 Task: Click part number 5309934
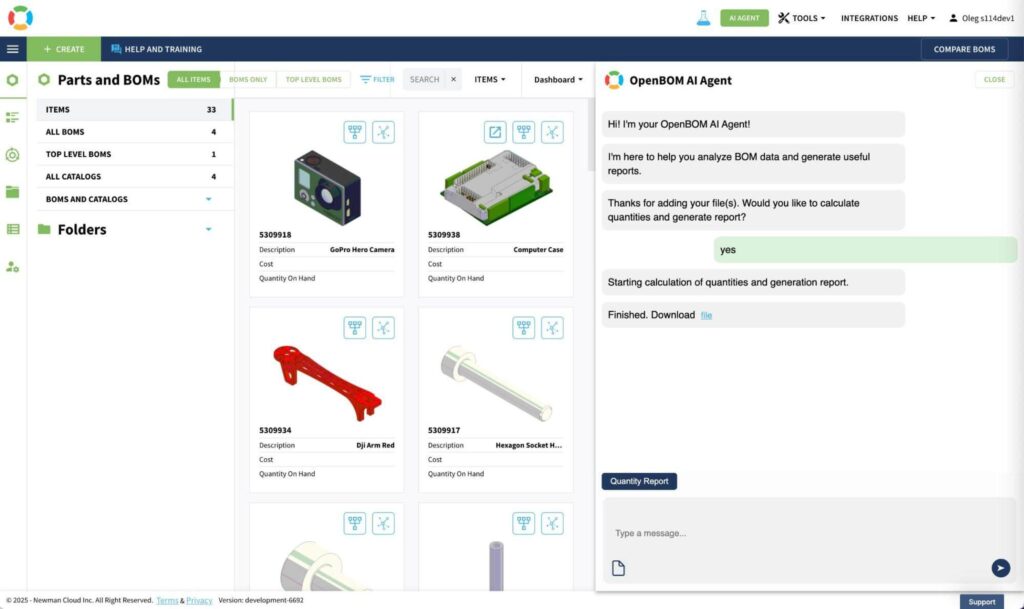coord(275,430)
